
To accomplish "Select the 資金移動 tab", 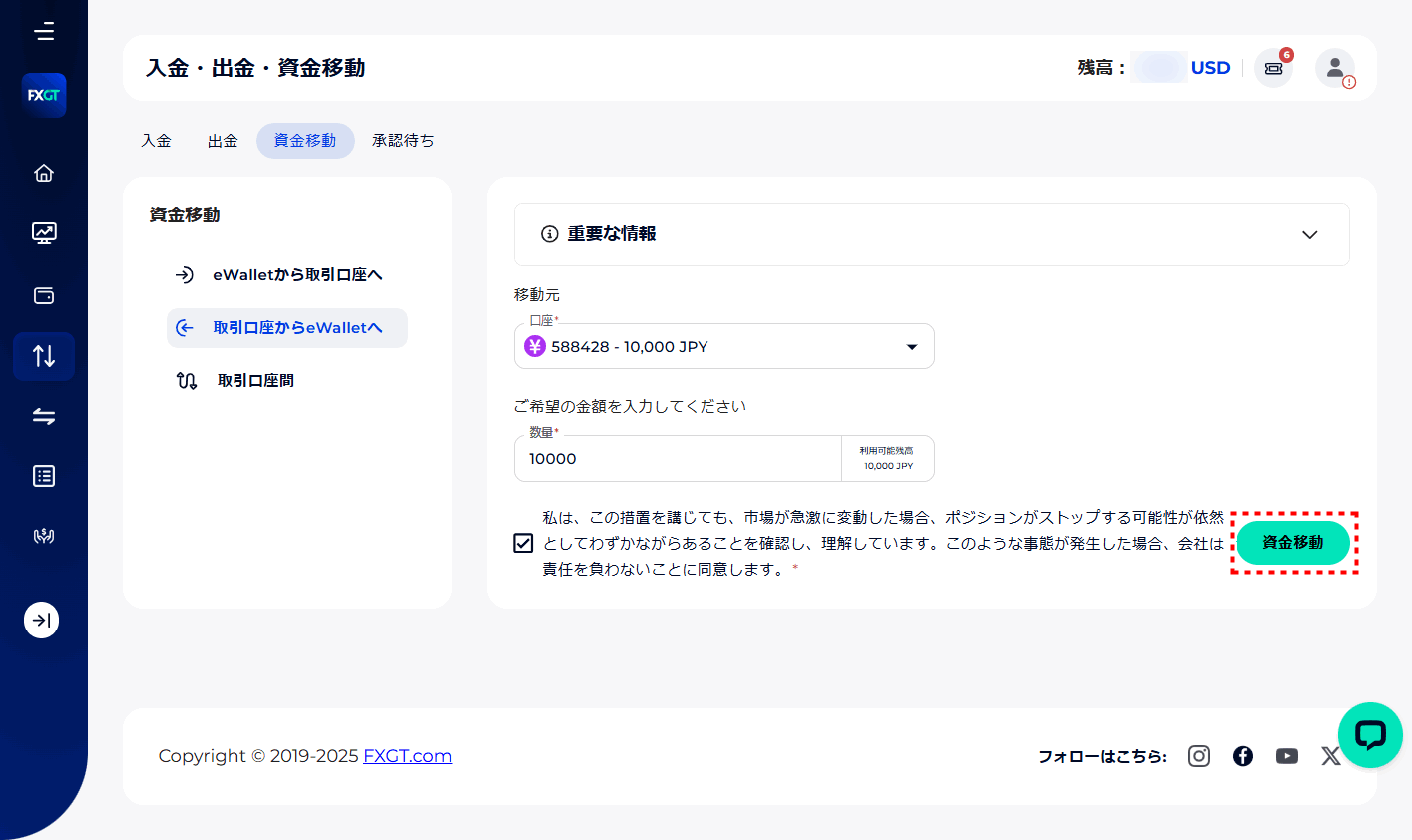I will click(305, 141).
